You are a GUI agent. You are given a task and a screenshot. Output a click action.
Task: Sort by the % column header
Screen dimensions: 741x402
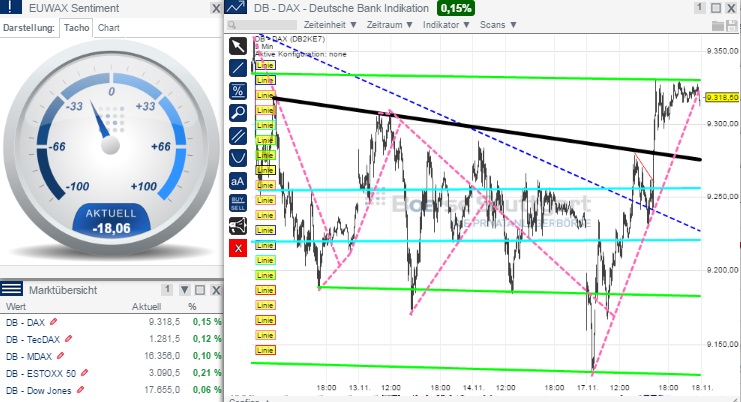(192, 307)
